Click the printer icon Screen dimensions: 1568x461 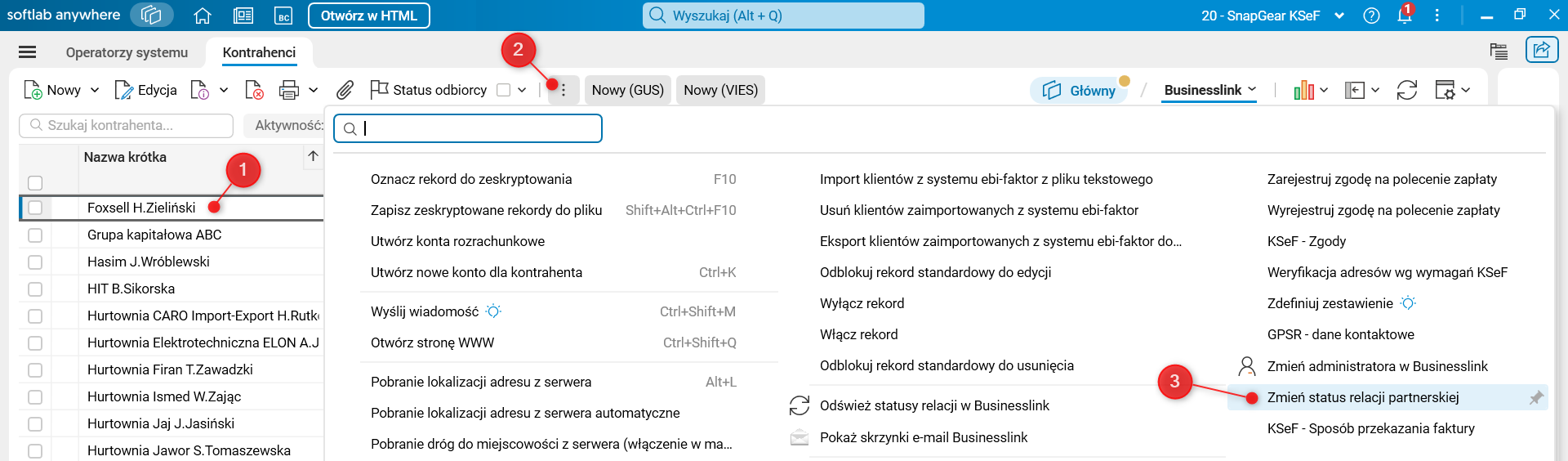[289, 90]
